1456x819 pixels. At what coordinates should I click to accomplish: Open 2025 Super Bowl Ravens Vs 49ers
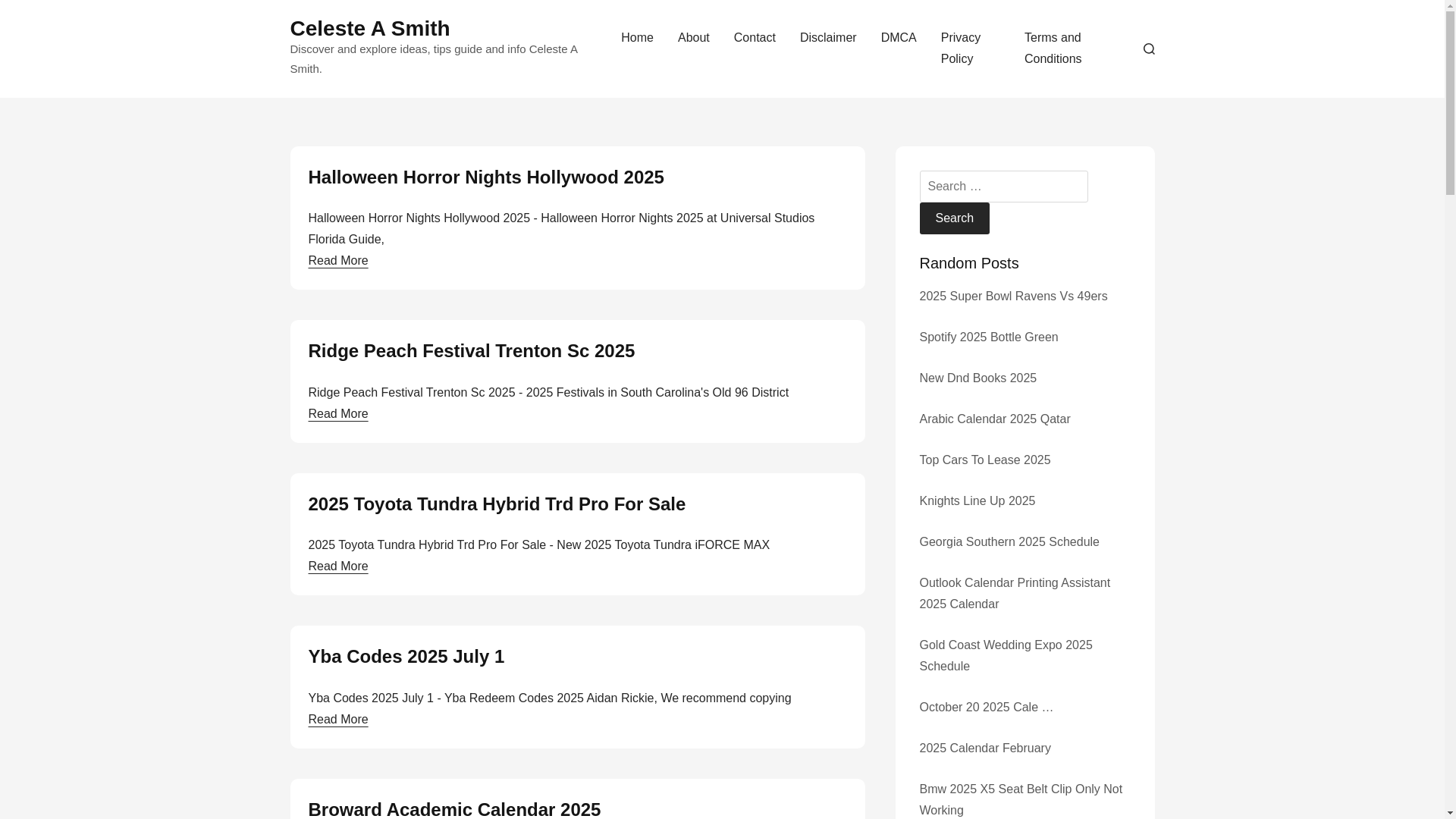pos(1013,297)
